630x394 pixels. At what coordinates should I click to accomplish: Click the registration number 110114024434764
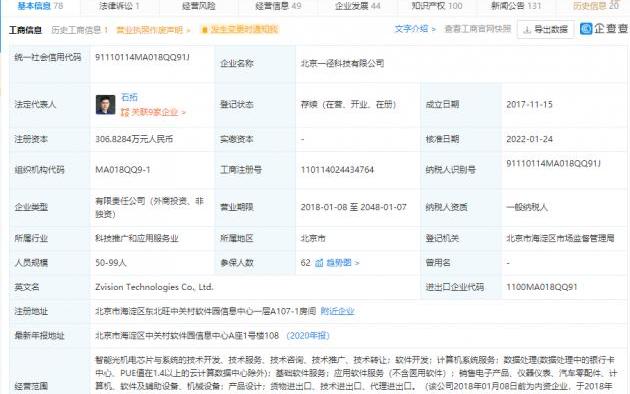coord(337,170)
